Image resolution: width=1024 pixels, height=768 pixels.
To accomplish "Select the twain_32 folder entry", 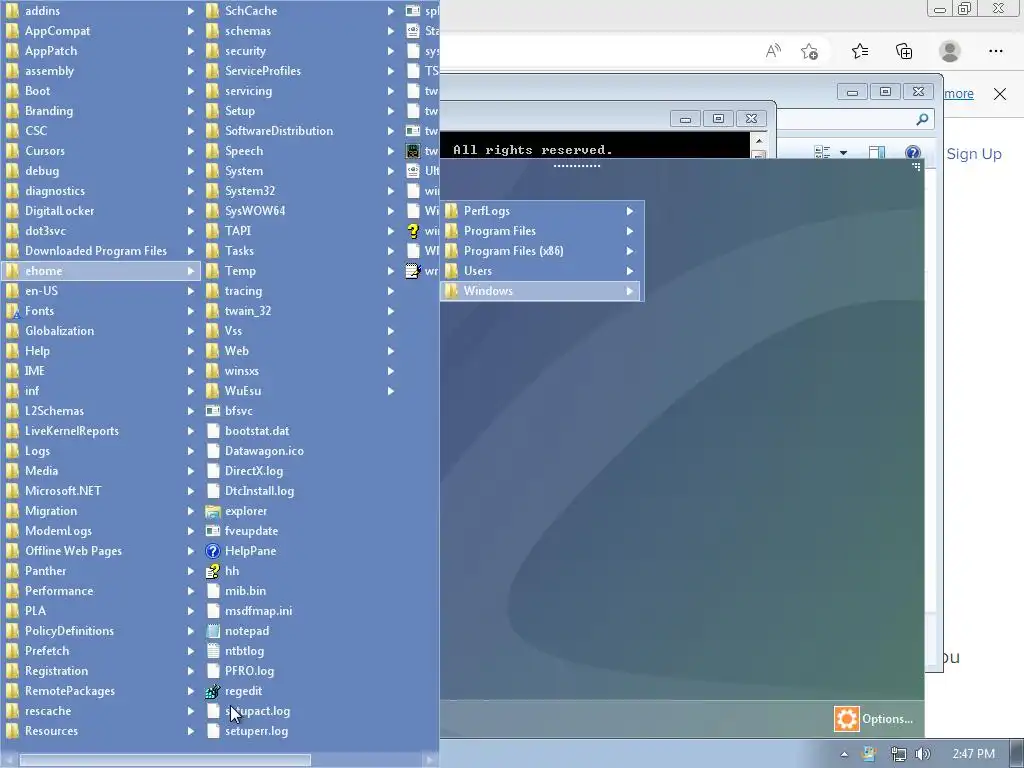I will (248, 311).
